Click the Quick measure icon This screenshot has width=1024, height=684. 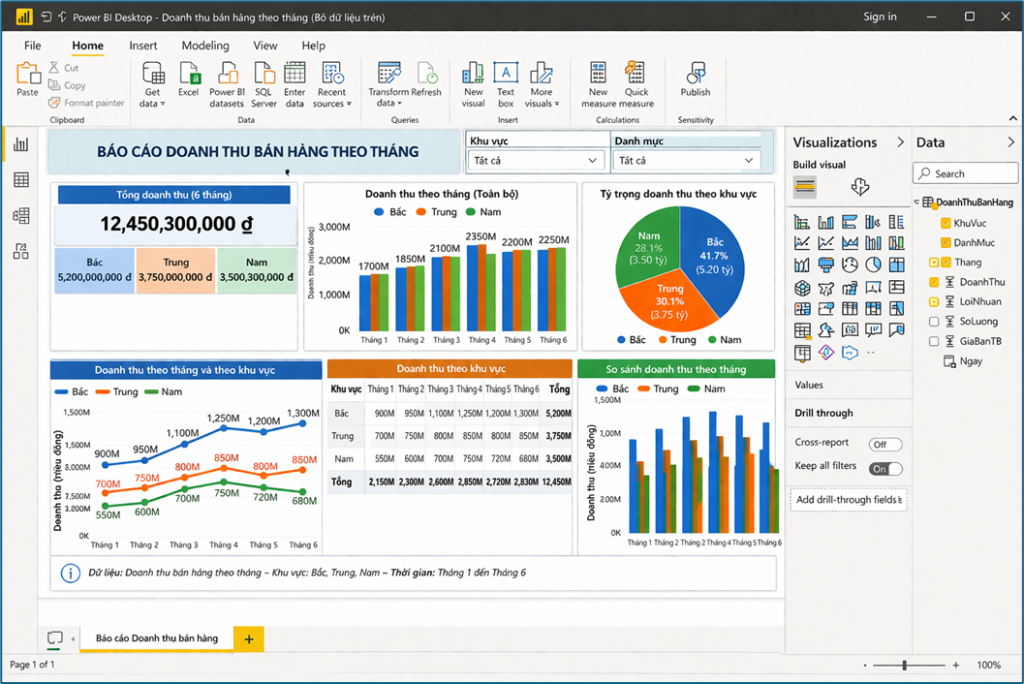pos(635,73)
